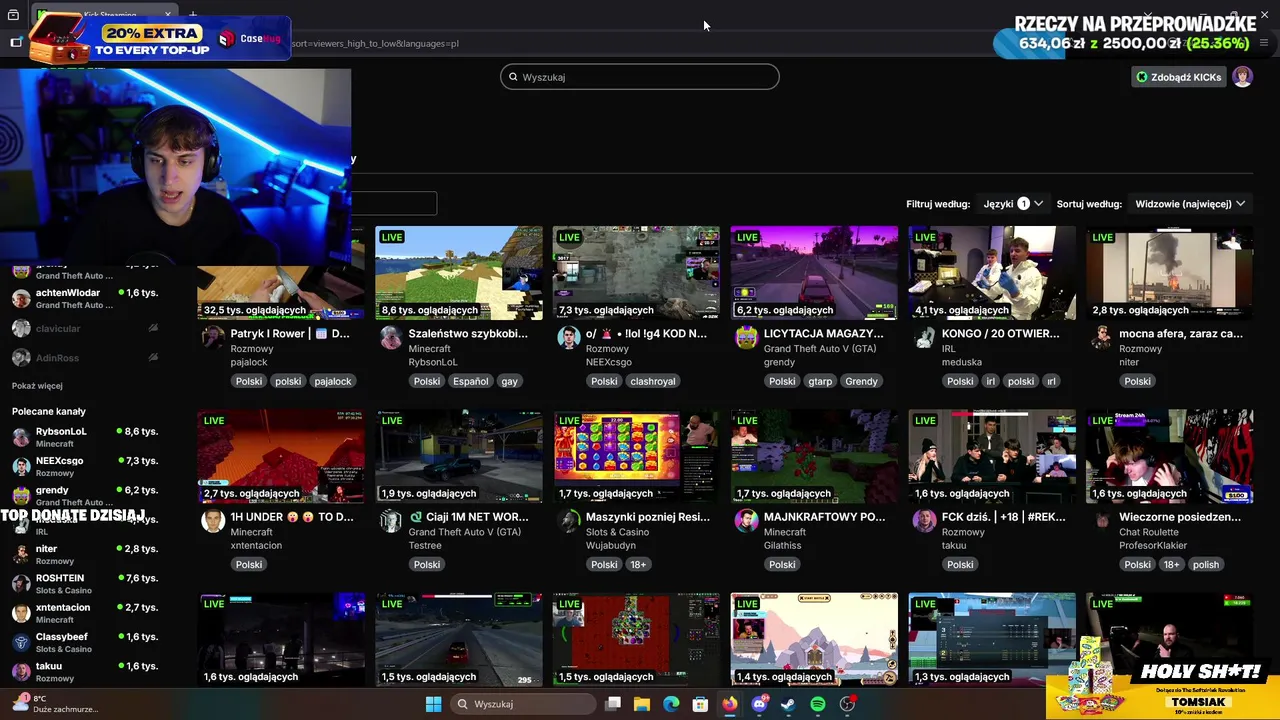Switch to Discord on the taskbar

pos(759,704)
